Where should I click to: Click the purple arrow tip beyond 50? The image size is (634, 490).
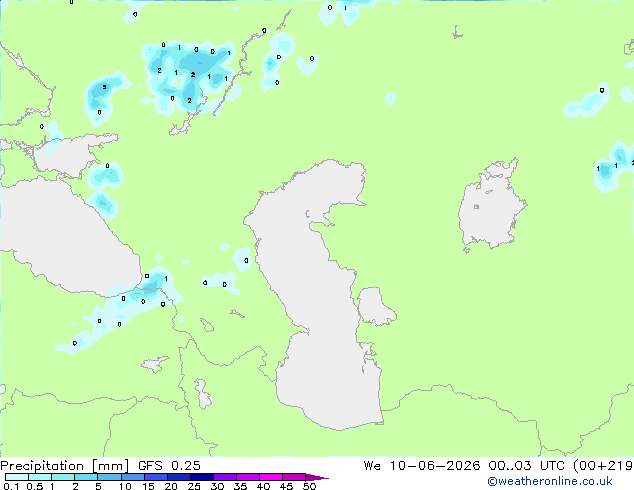click(317, 477)
